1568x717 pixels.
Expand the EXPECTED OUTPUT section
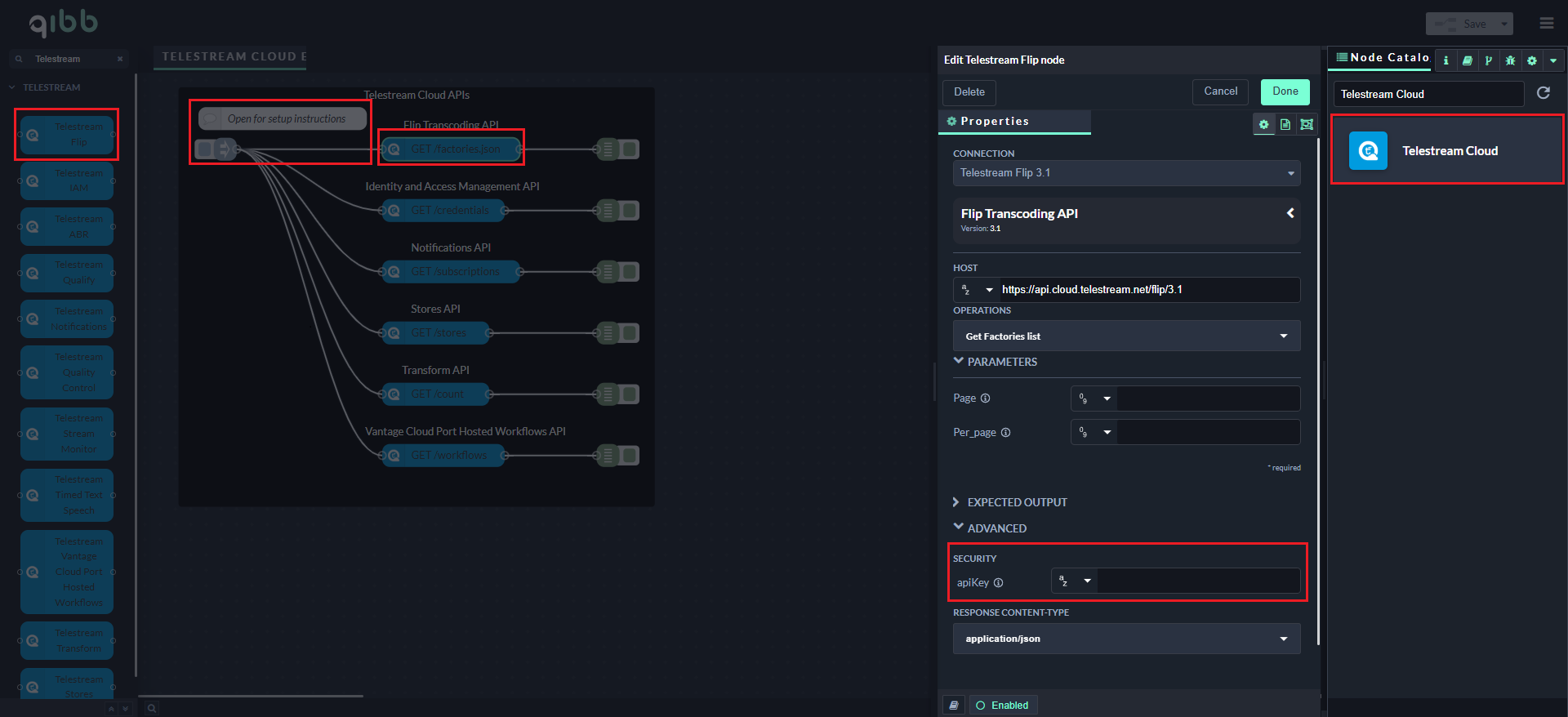pyautogui.click(x=956, y=502)
